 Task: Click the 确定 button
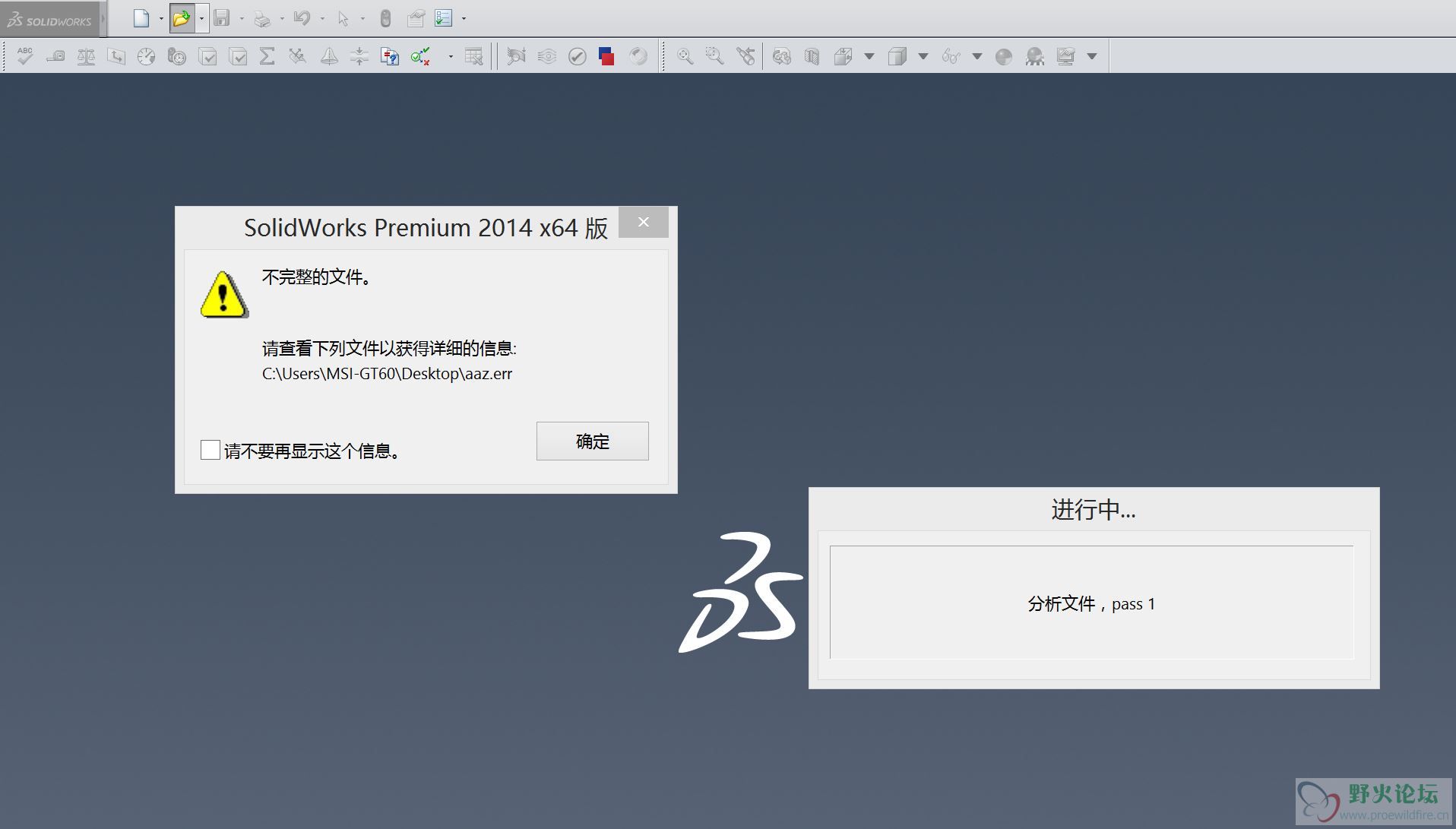point(593,441)
